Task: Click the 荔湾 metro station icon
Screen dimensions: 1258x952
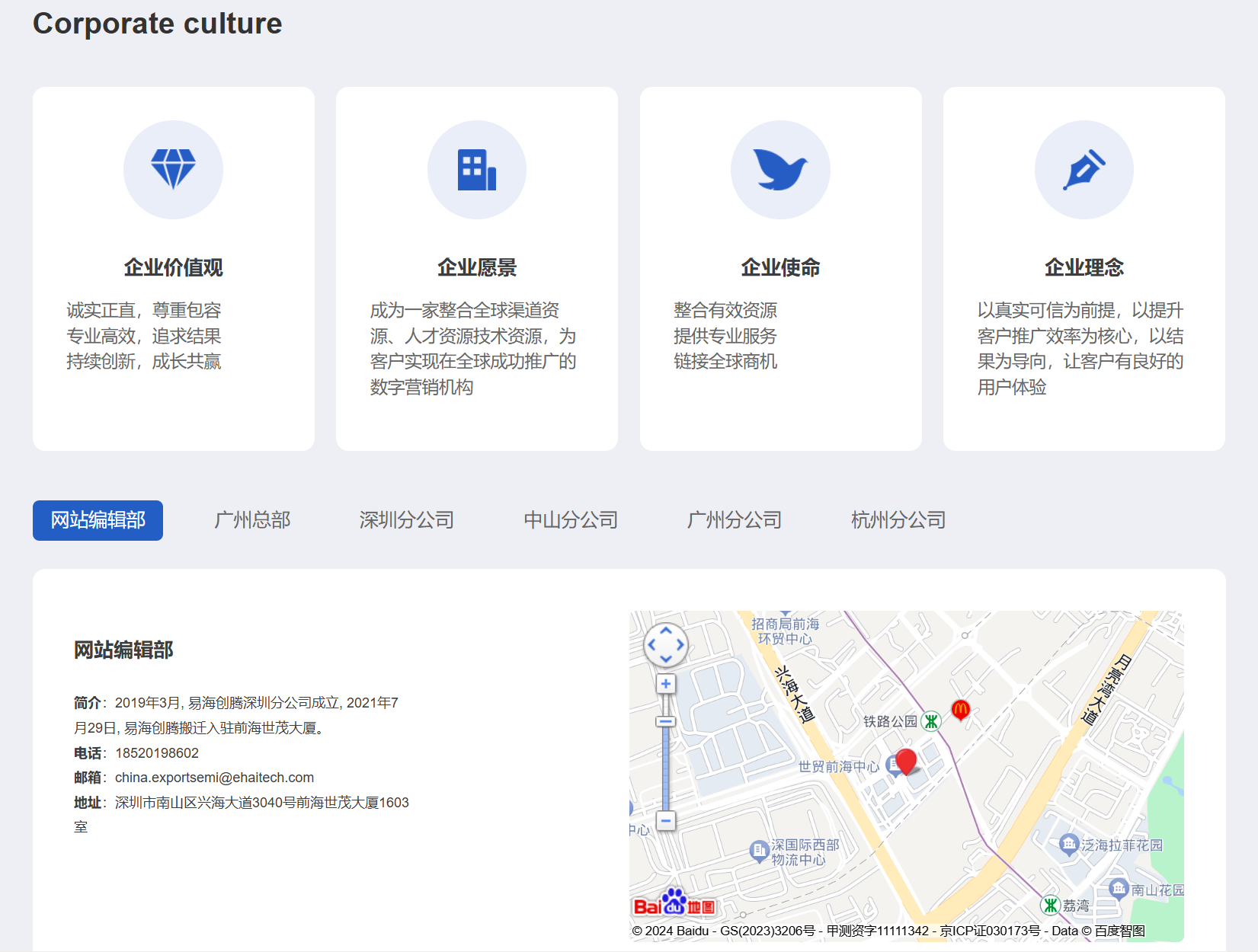Action: coord(1051,905)
